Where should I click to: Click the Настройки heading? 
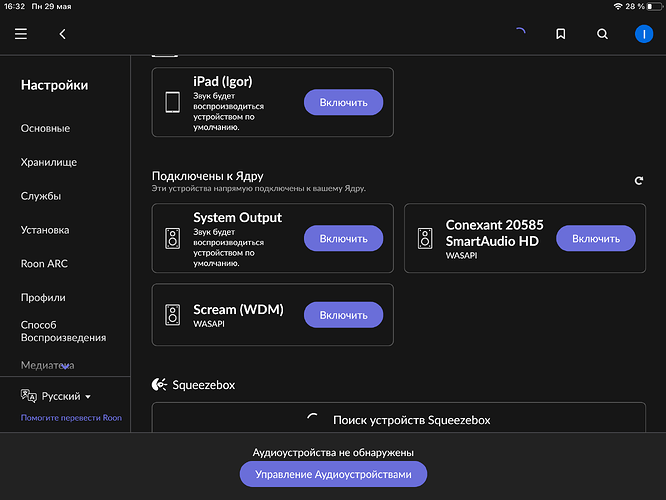click(54, 85)
